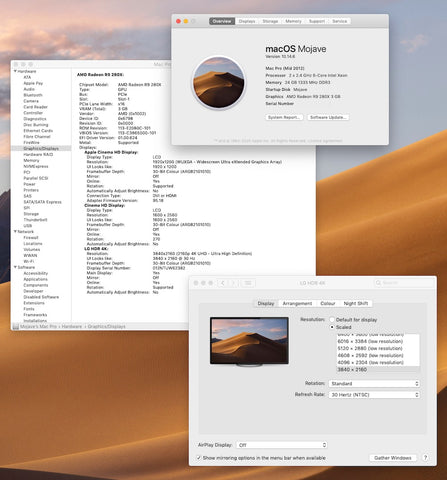
Task: Switch to the Colour tab
Action: click(328, 303)
